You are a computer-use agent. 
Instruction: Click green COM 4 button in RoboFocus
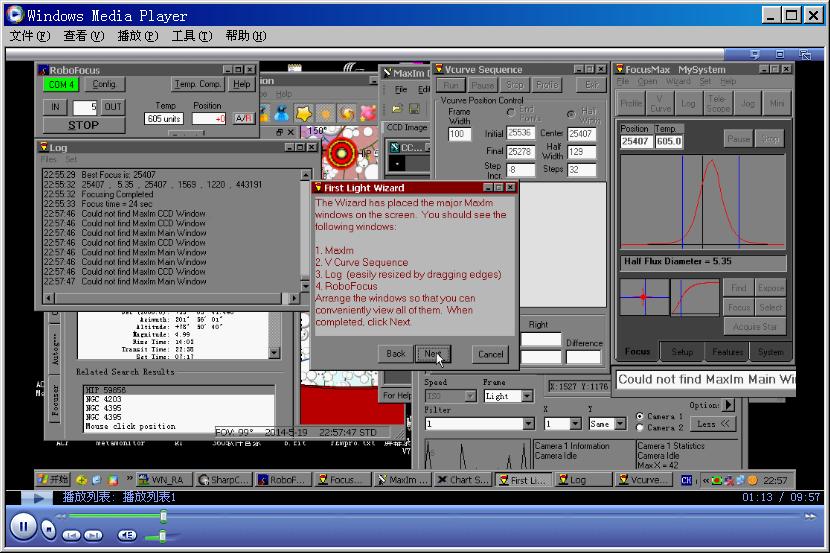(x=61, y=84)
